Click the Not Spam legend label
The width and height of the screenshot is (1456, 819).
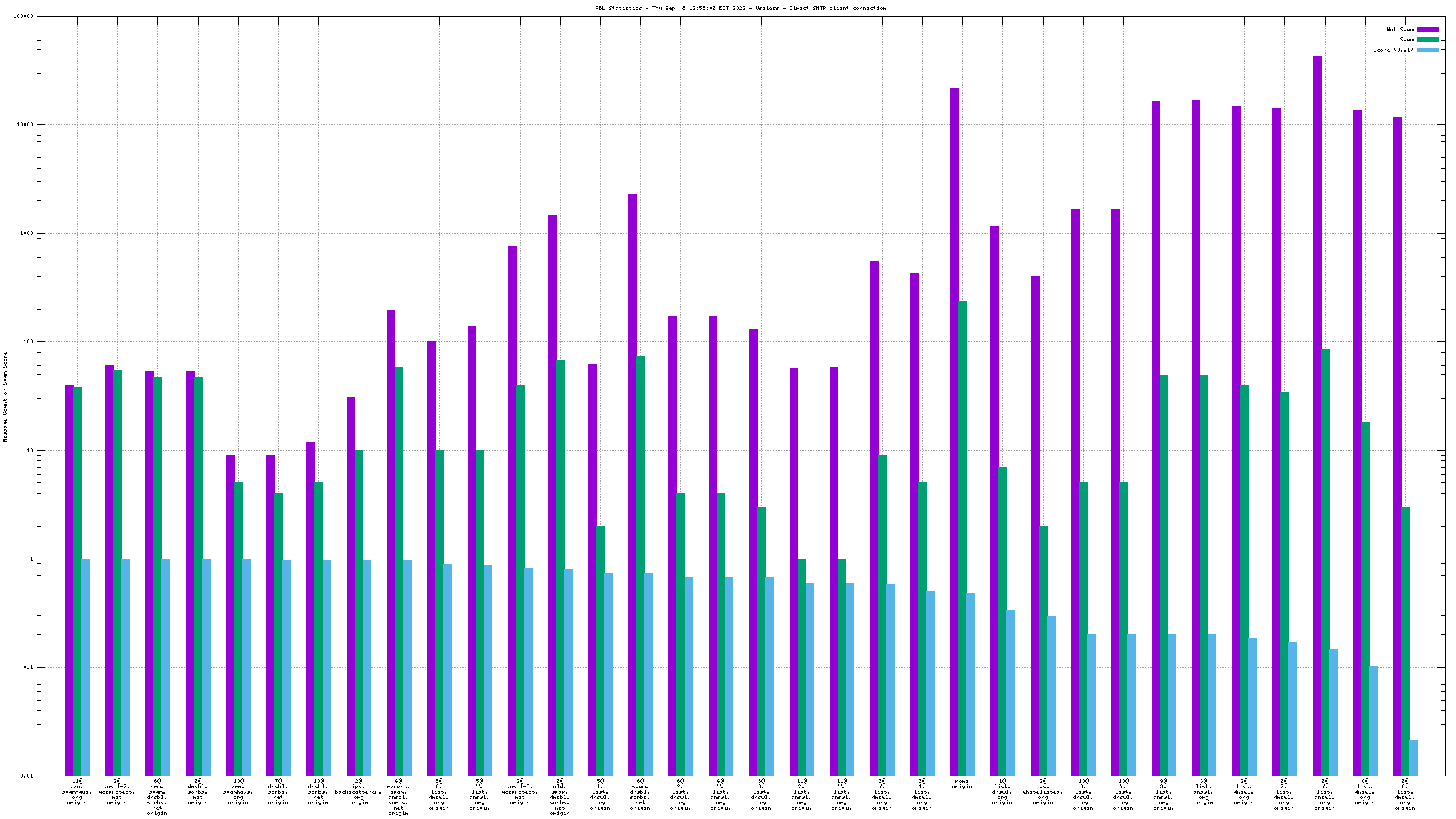pos(1400,29)
